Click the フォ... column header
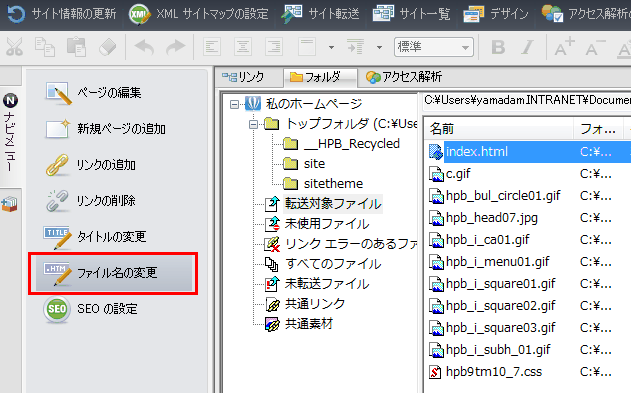Image resolution: width=631 pixels, height=393 pixels. click(x=598, y=129)
